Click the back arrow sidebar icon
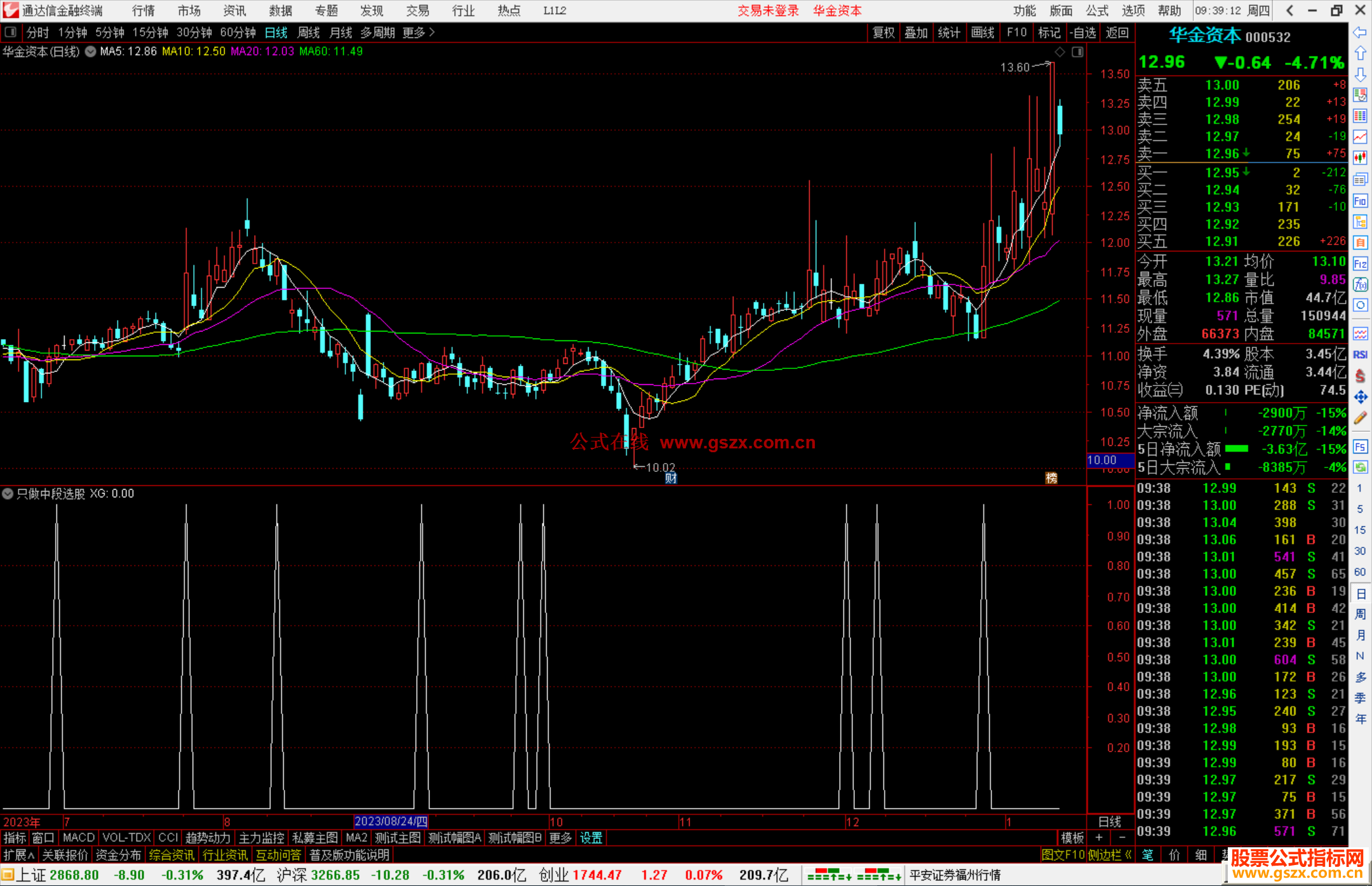This screenshot has width=1372, height=886. [1360, 32]
